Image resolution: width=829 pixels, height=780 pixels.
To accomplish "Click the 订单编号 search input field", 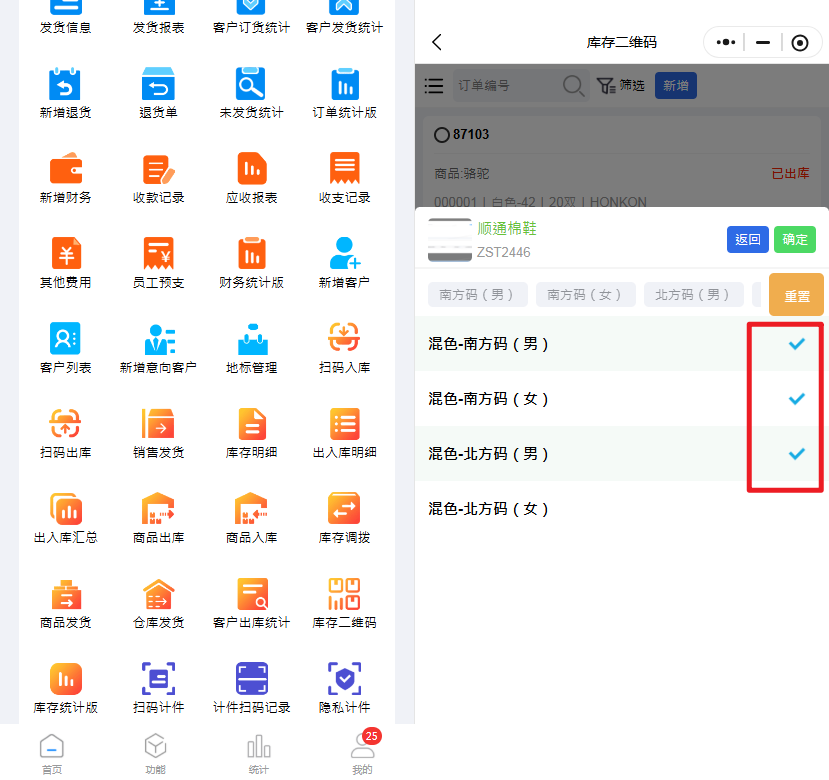I will (x=505, y=86).
